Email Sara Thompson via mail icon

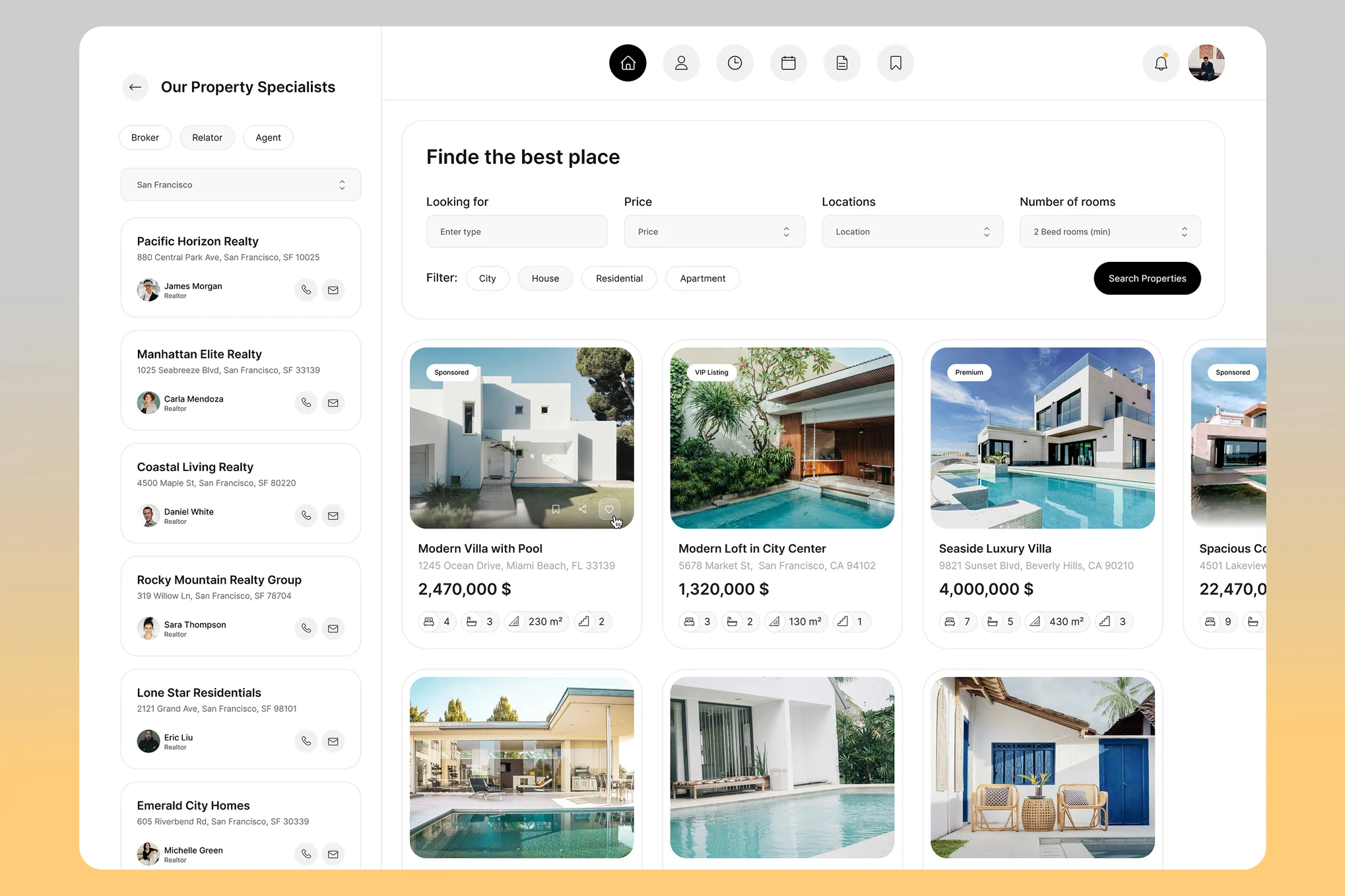(x=333, y=628)
